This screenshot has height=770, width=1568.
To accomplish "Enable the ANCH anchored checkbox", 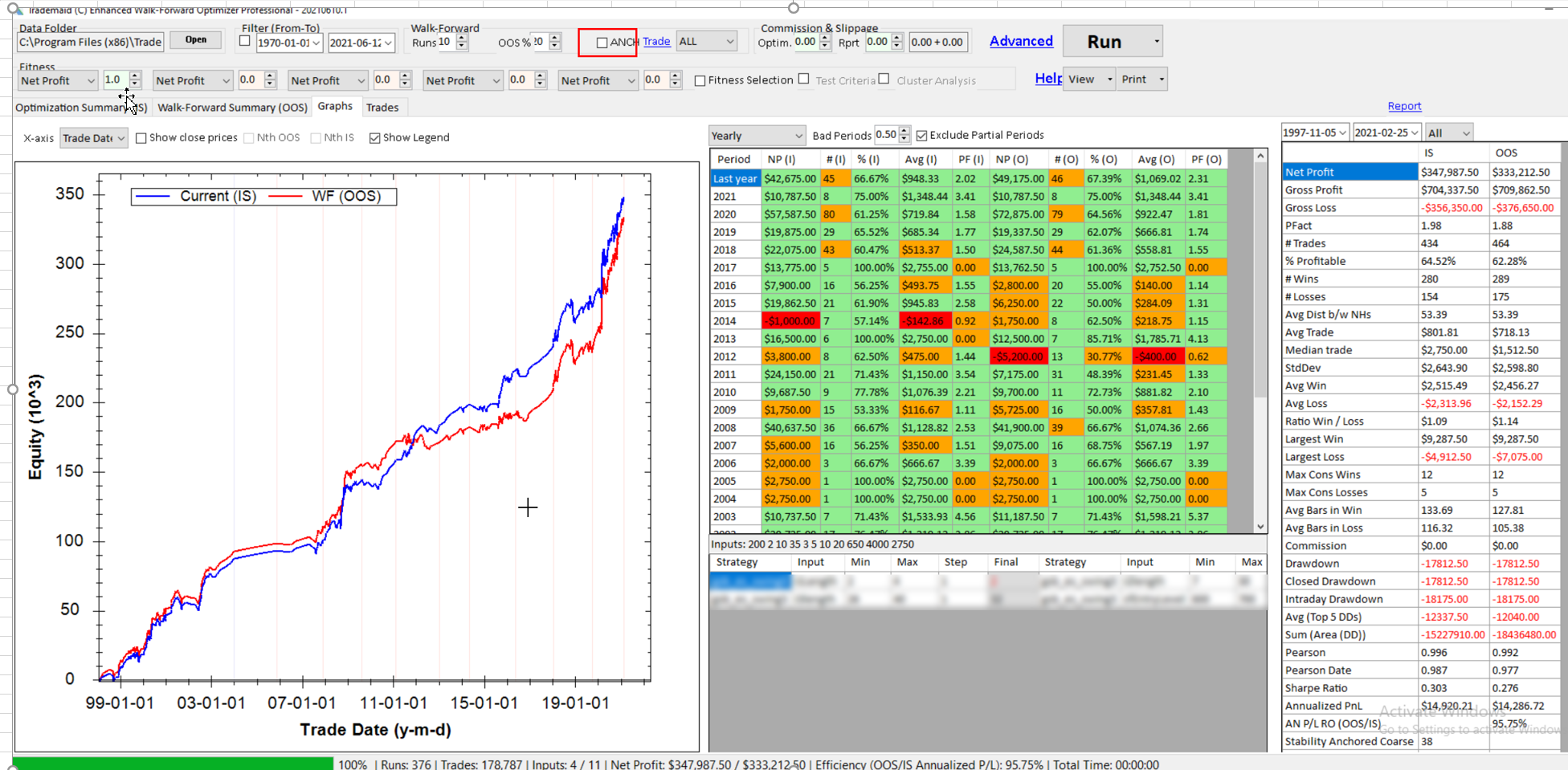I will (602, 43).
